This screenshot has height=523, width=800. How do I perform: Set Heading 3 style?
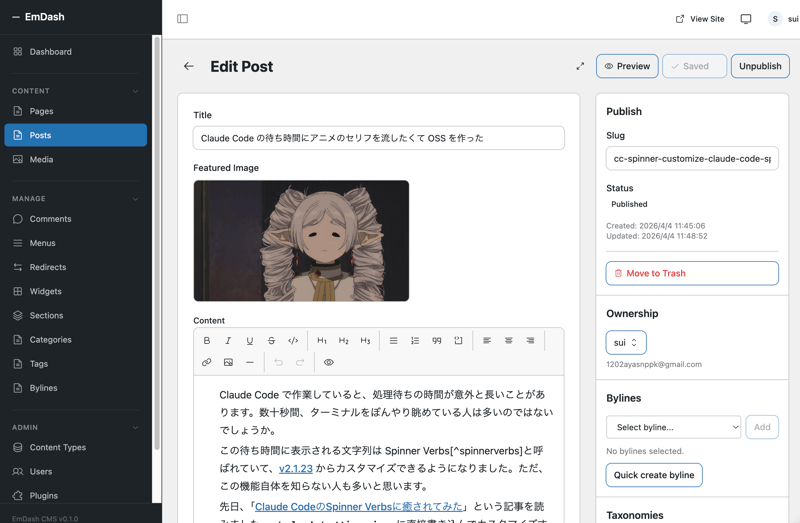click(x=365, y=340)
